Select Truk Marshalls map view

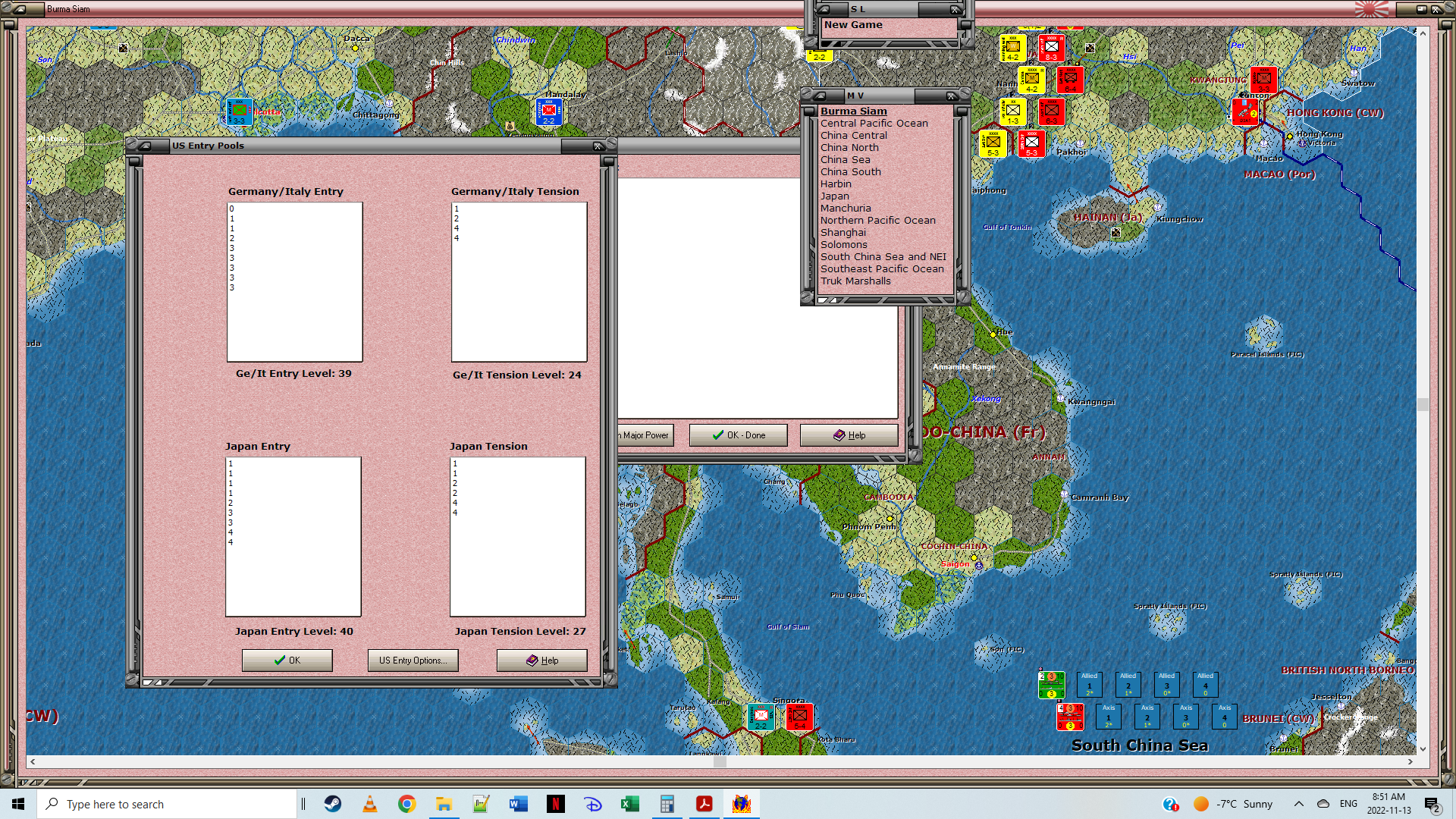[x=855, y=281]
